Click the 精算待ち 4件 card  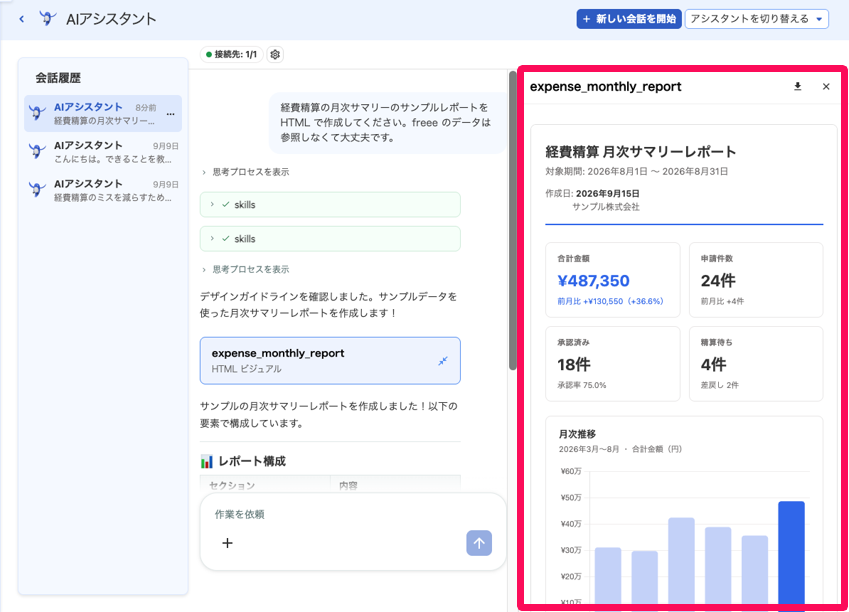tap(756, 364)
